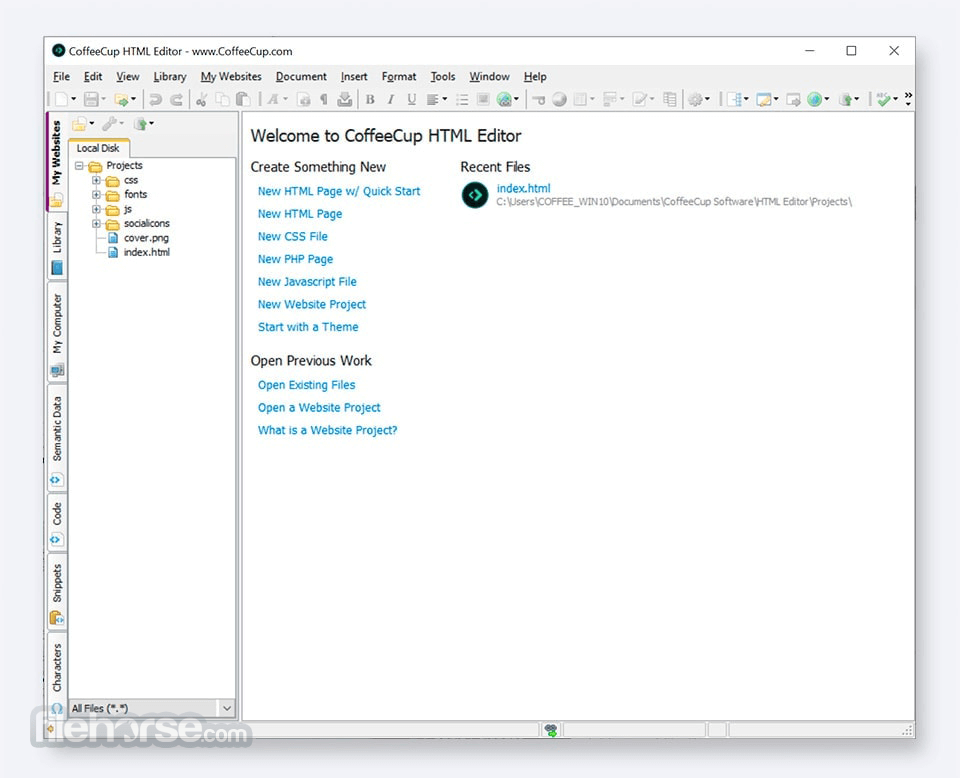Switch to the My Computer side tab

coord(57,334)
